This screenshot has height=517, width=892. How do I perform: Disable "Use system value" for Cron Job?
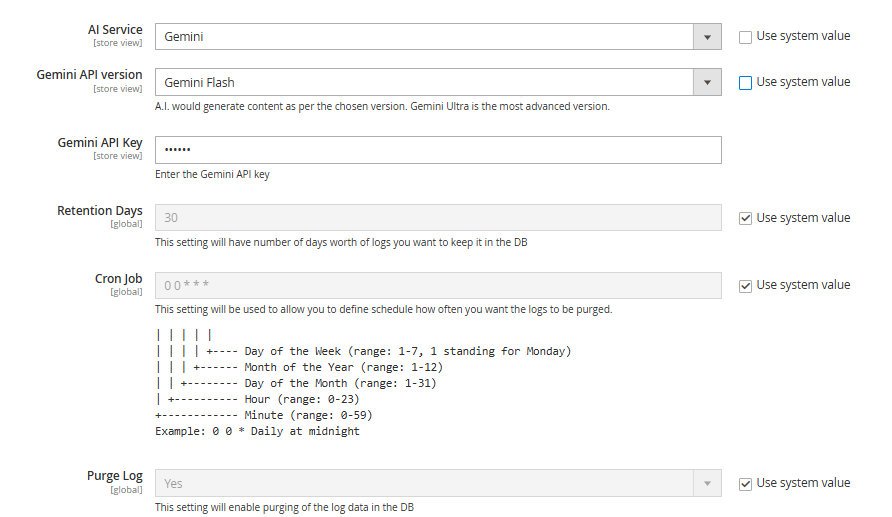[x=745, y=286]
